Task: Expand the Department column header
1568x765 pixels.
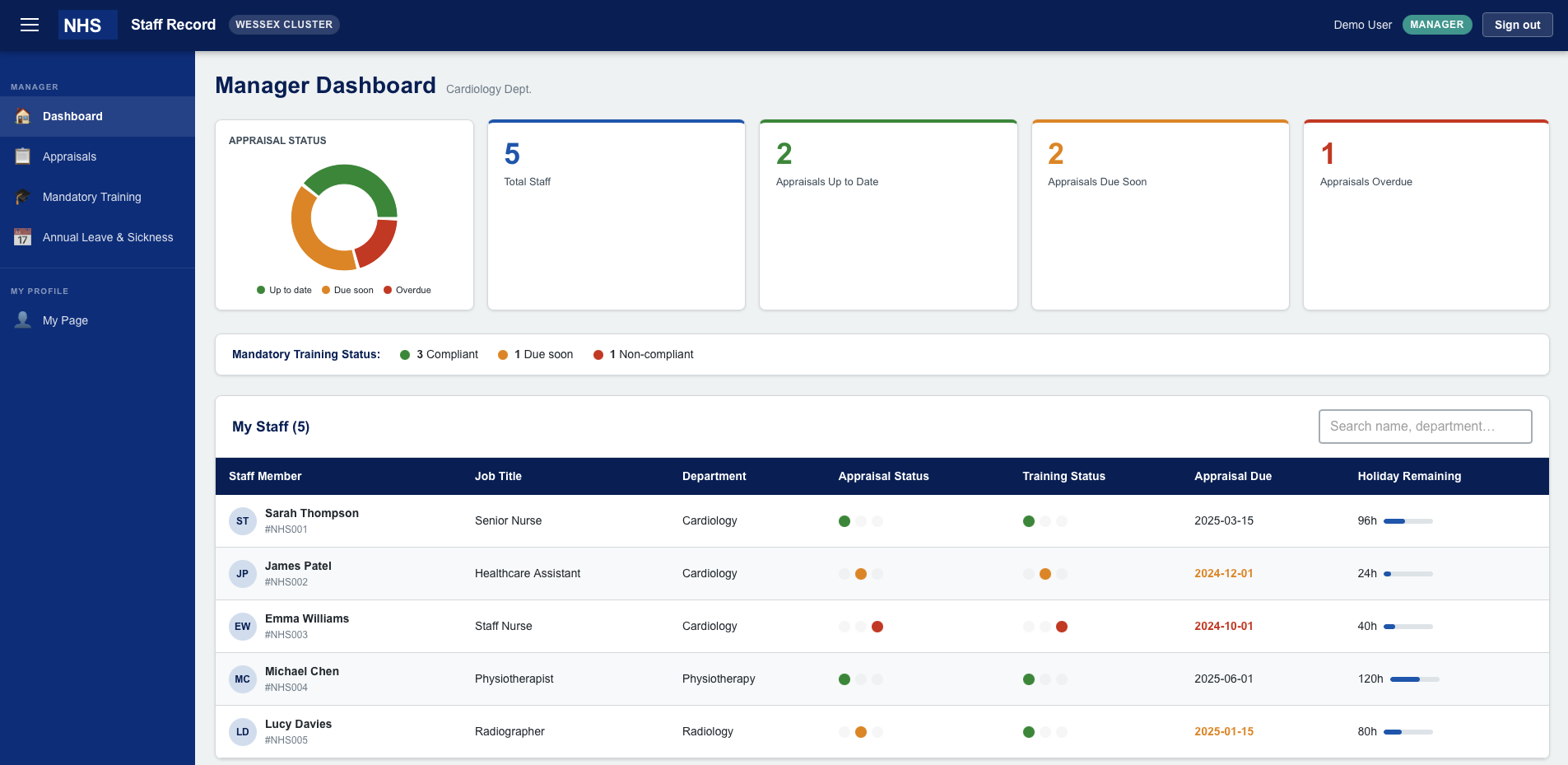Action: coord(714,476)
